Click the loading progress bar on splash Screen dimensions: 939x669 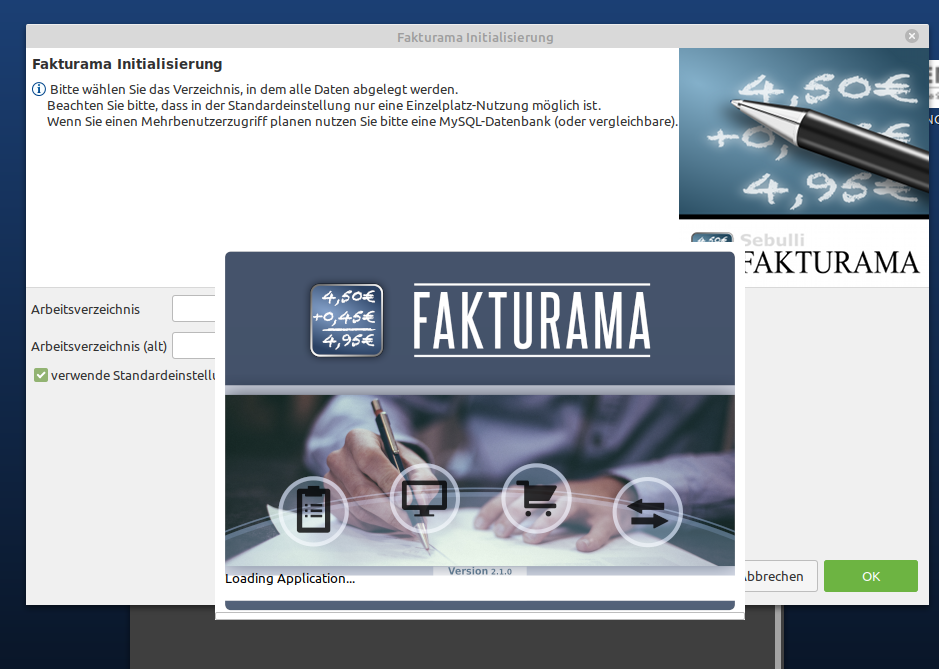(480, 605)
